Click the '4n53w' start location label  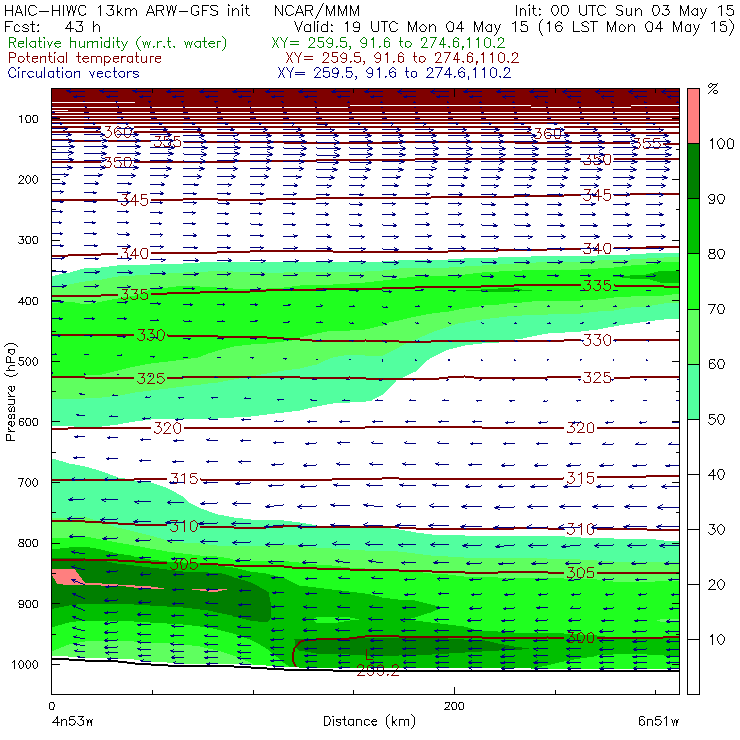(x=72, y=722)
